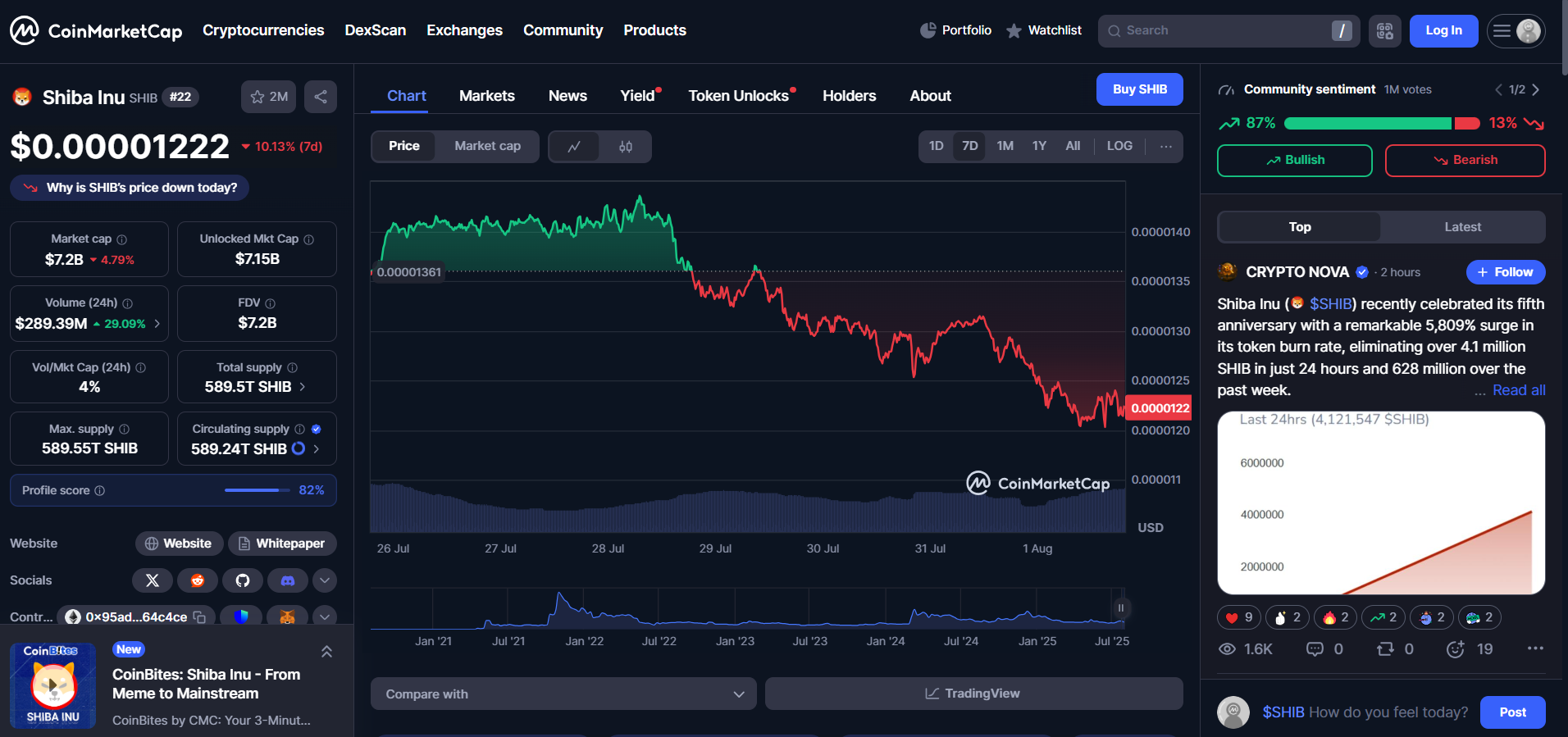Viewport: 1568px width, 737px height.
Task: Open 'Why is SHIB's price down today?'
Action: tap(130, 188)
